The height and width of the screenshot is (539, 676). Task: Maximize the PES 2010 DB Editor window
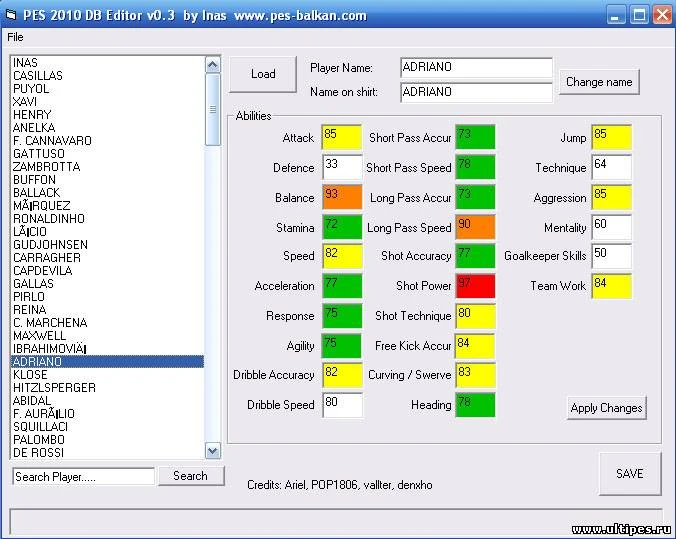tap(639, 16)
